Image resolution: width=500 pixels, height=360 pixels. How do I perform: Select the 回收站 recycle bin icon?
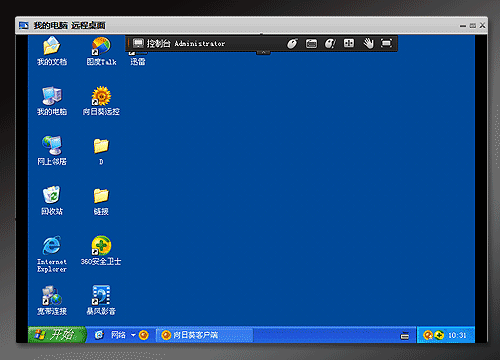point(52,200)
